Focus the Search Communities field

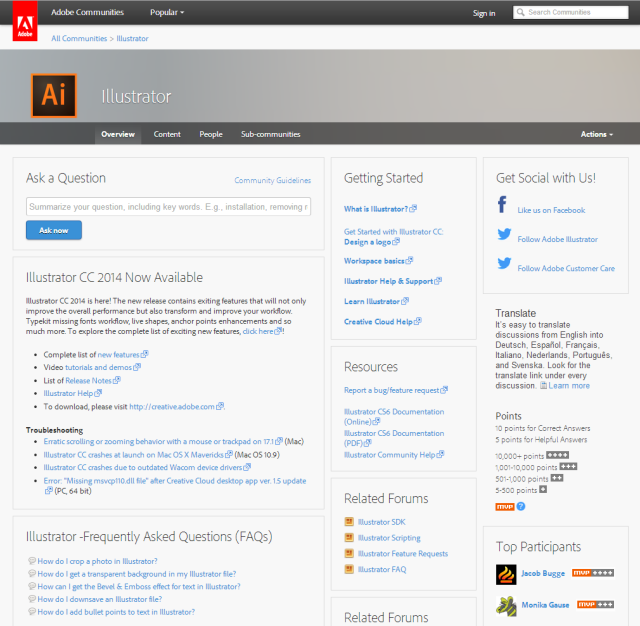[571, 12]
